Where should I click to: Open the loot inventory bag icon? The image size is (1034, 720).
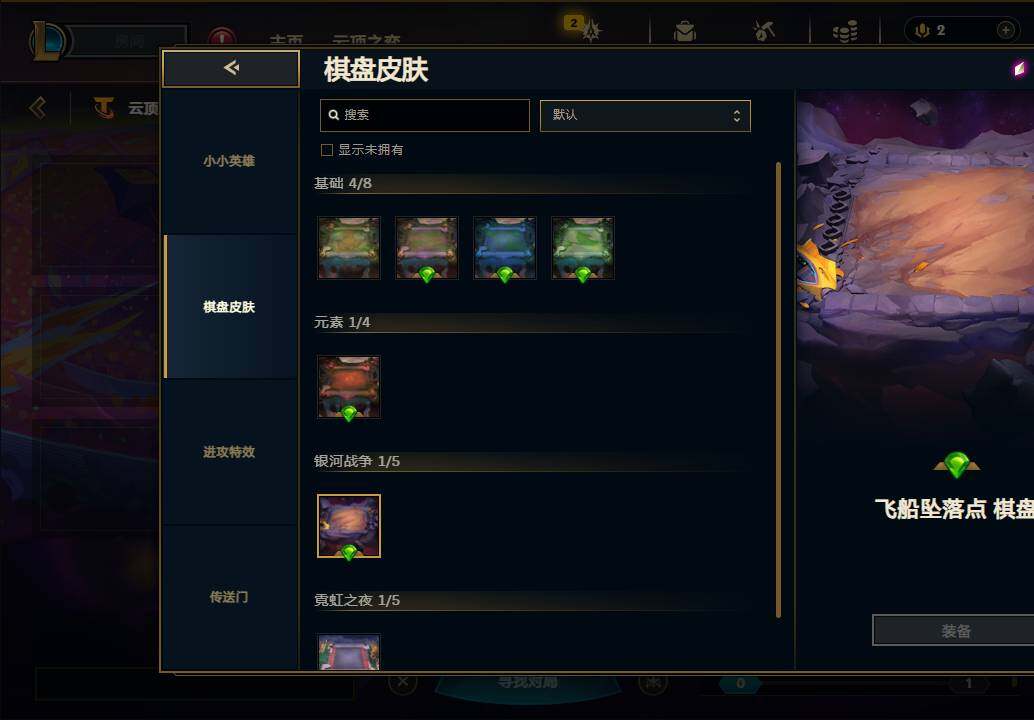pyautogui.click(x=684, y=31)
